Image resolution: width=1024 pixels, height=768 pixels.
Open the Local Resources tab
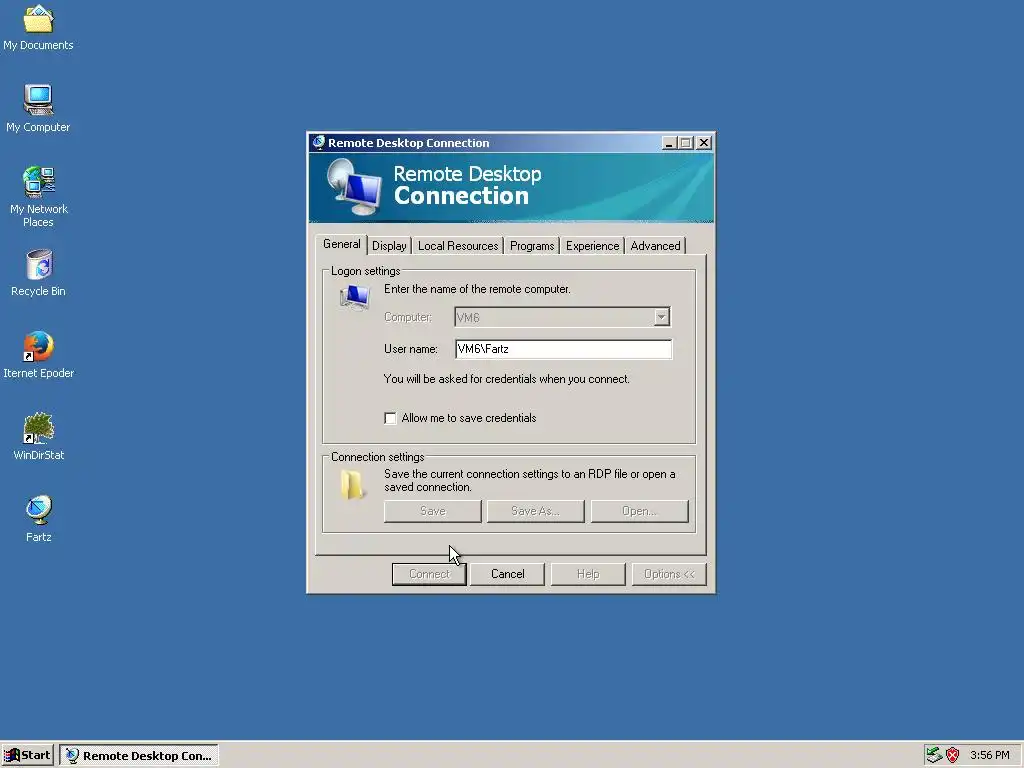pos(458,246)
